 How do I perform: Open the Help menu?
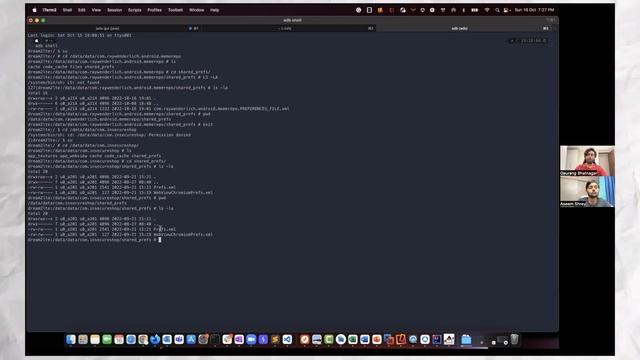pyautogui.click(x=215, y=10)
